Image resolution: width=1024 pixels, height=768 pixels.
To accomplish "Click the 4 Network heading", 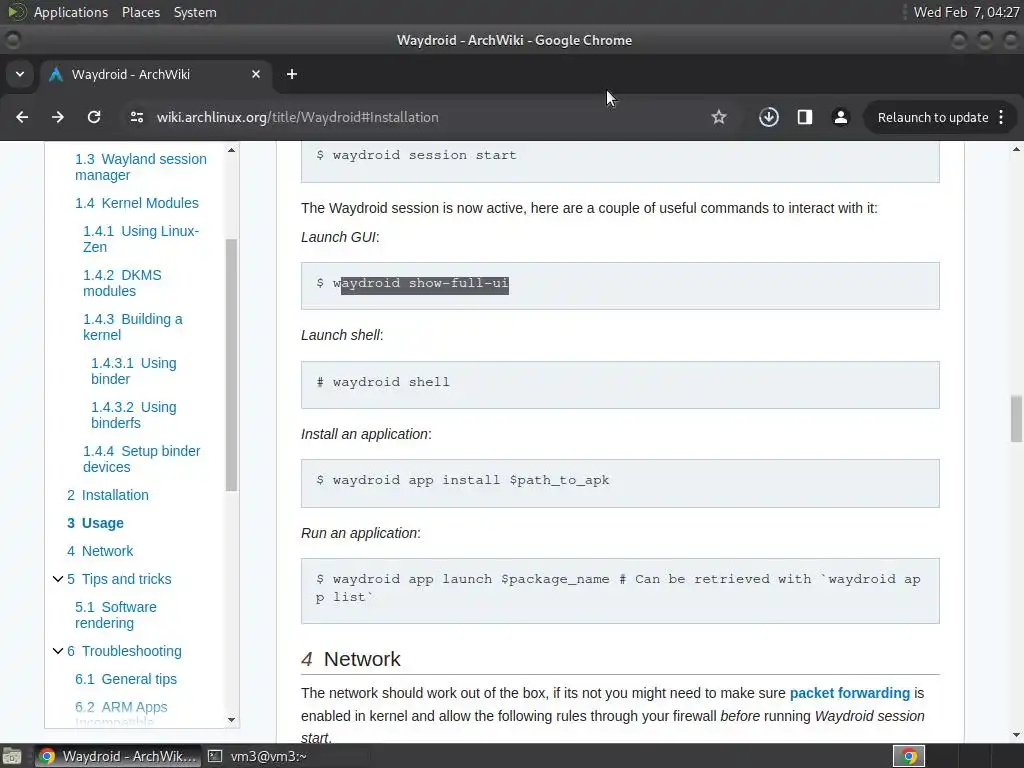I will (351, 659).
